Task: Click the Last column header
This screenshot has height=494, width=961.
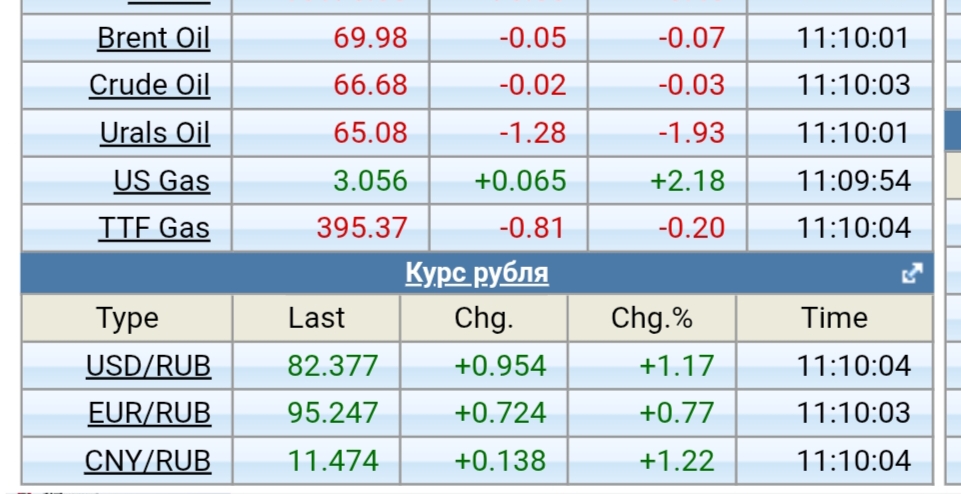Action: pos(316,319)
